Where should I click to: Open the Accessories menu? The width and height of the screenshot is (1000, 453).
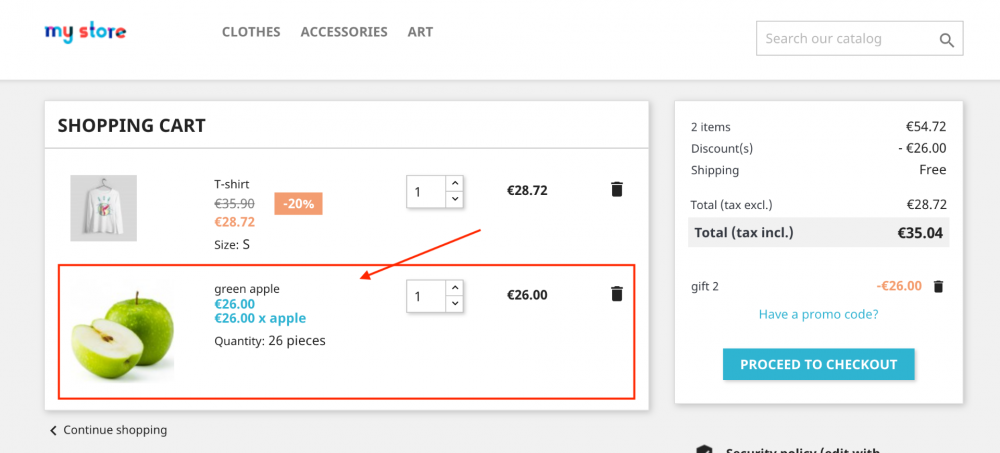pyautogui.click(x=344, y=32)
